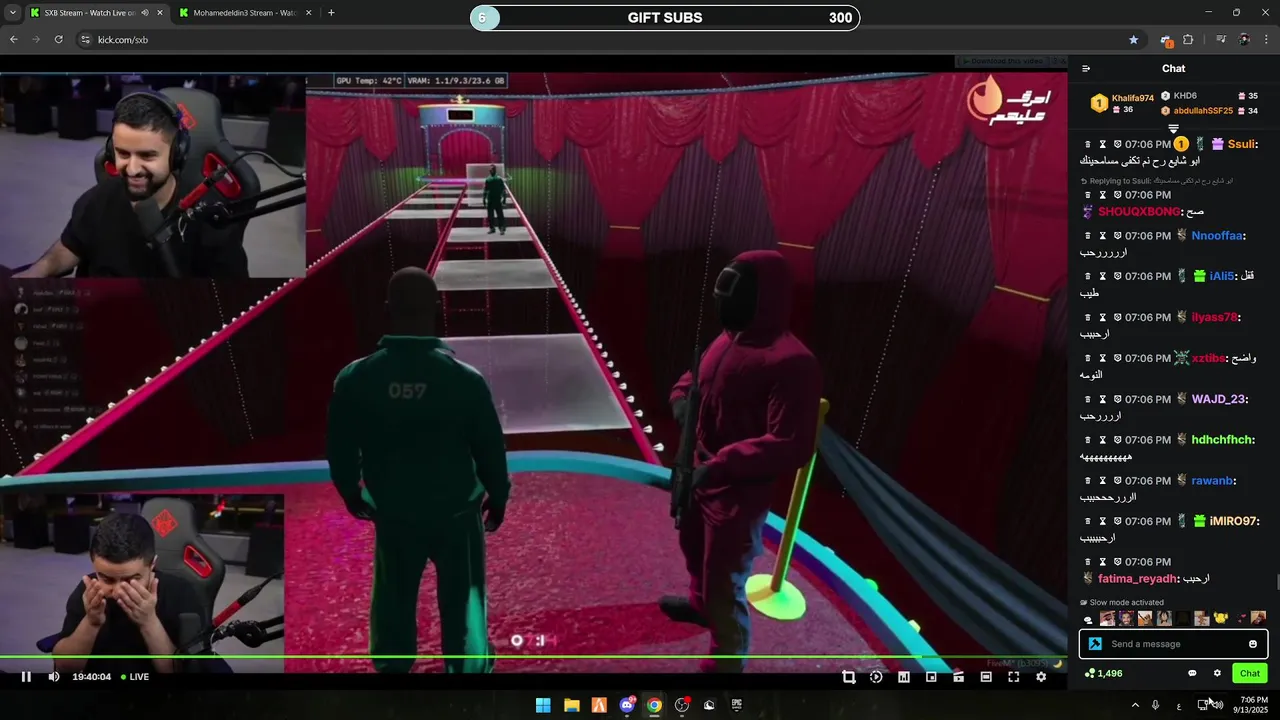Click WAJD_23 username in chat
The width and height of the screenshot is (1280, 720).
pyautogui.click(x=1219, y=399)
